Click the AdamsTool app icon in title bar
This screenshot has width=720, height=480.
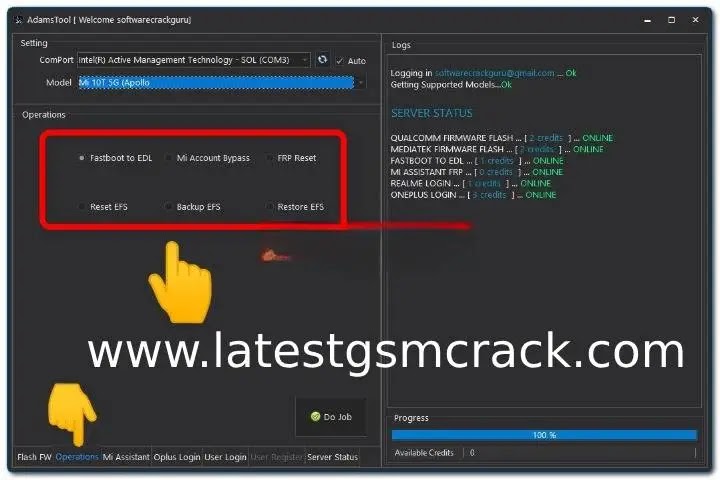[x=18, y=20]
